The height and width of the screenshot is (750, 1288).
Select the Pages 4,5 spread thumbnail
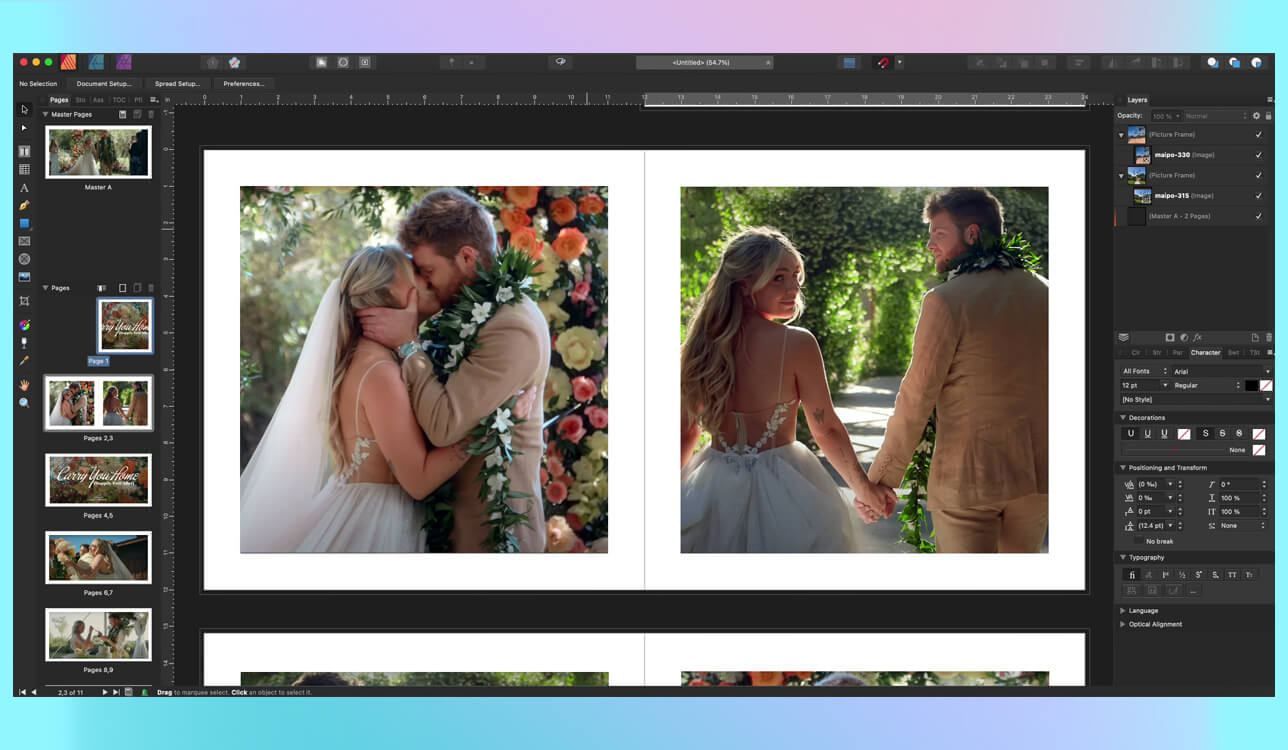point(97,480)
